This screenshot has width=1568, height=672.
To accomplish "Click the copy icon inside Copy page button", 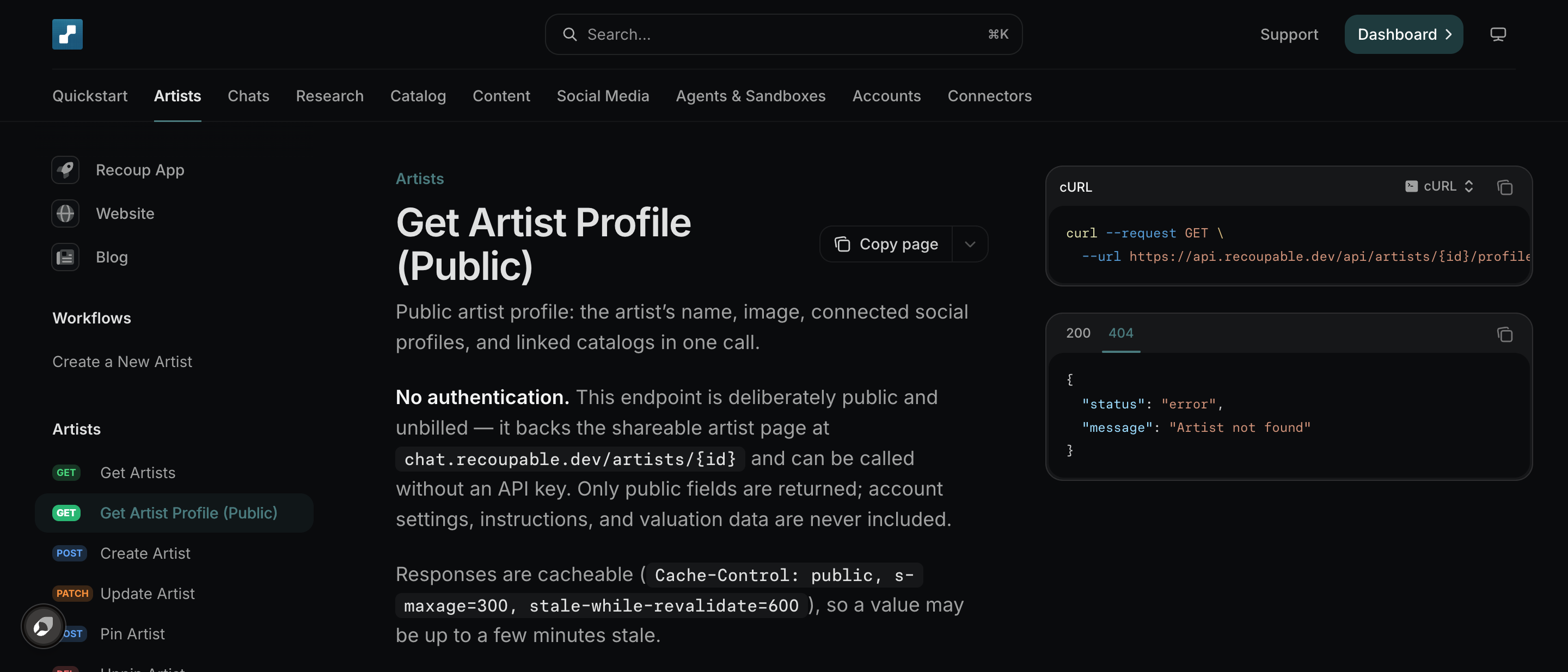I will pyautogui.click(x=842, y=244).
